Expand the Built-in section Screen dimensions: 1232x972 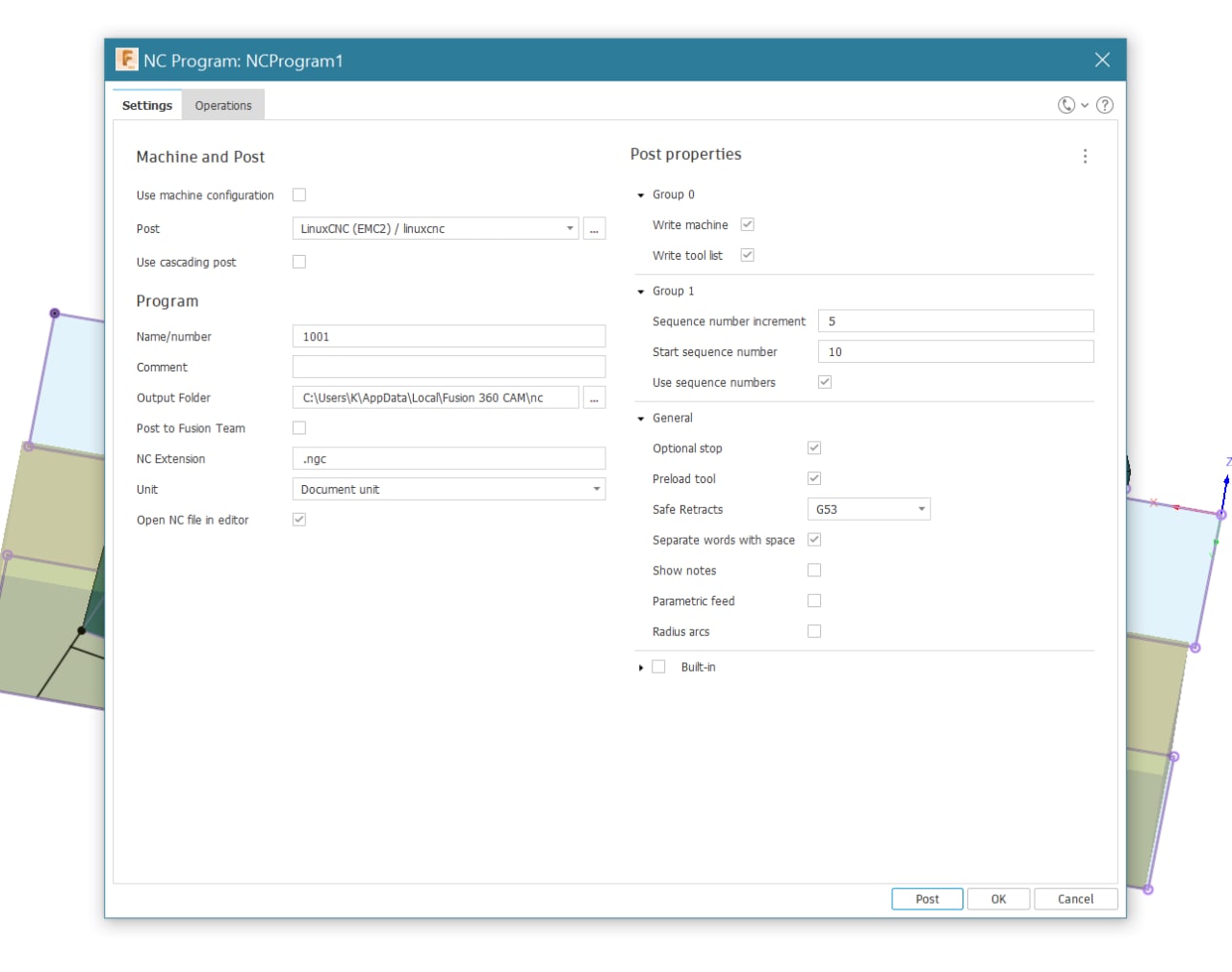(x=641, y=668)
